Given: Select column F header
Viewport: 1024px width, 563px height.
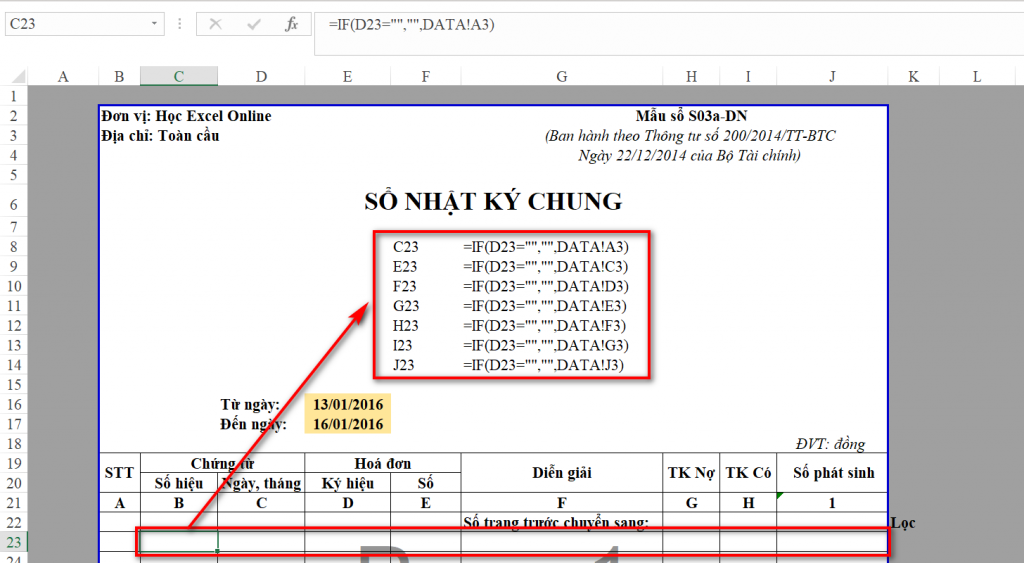Looking at the screenshot, I should 426,76.
